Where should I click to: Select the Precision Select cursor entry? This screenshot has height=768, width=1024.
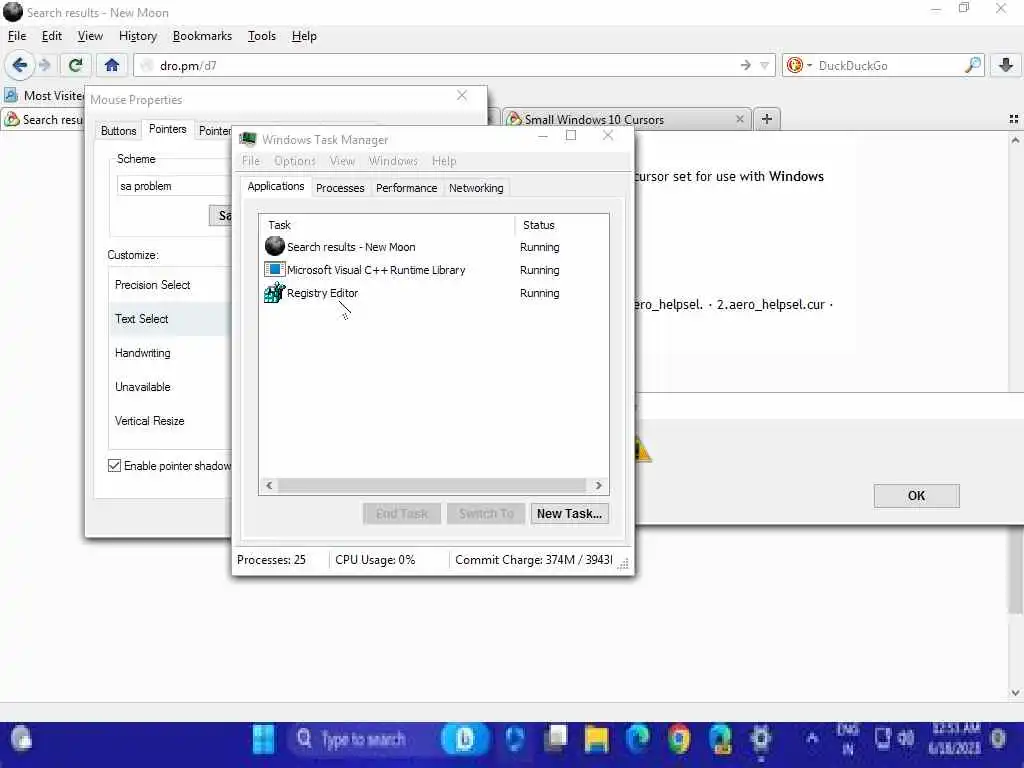point(170,285)
